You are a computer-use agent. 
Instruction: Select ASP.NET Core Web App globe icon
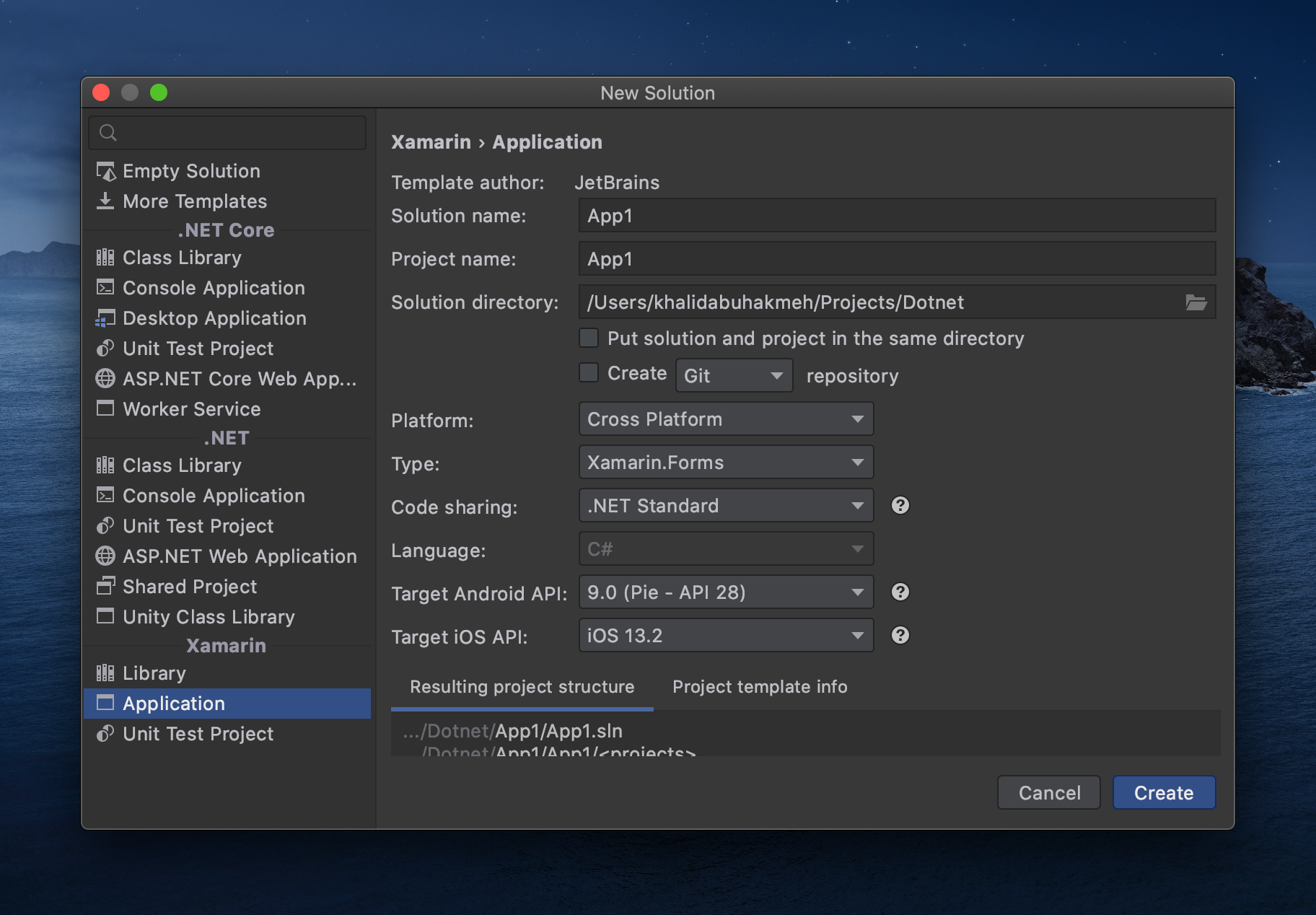coord(105,379)
